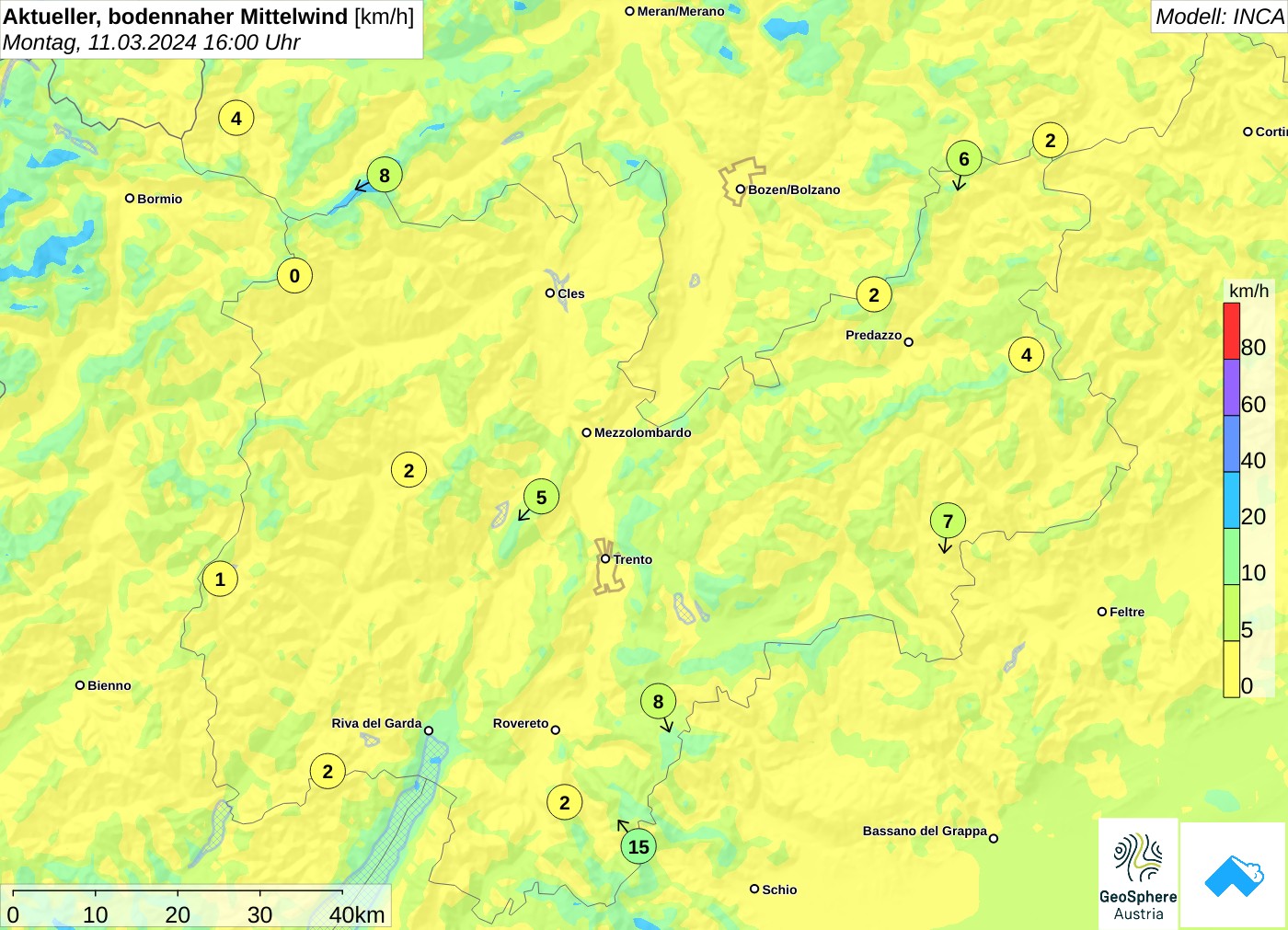Click the yellow 0 km/h legend color
Screen dimensions: 1288x930
(x=1232, y=669)
